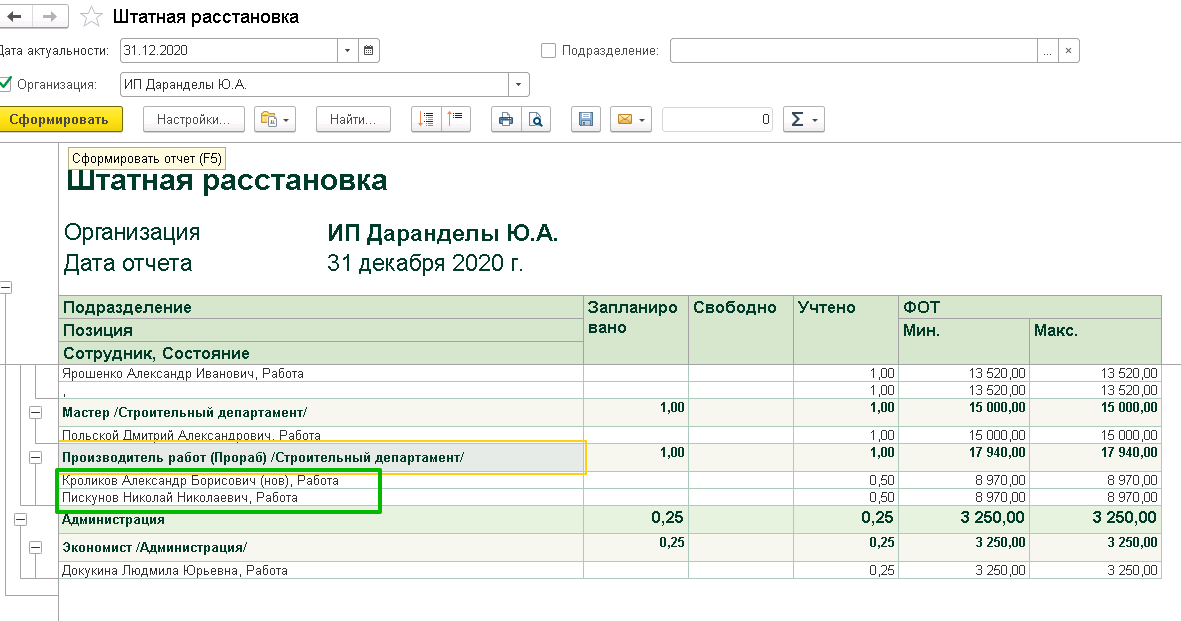Click the Свободно column header
Viewport: 1181px width, 621px height.
point(740,330)
